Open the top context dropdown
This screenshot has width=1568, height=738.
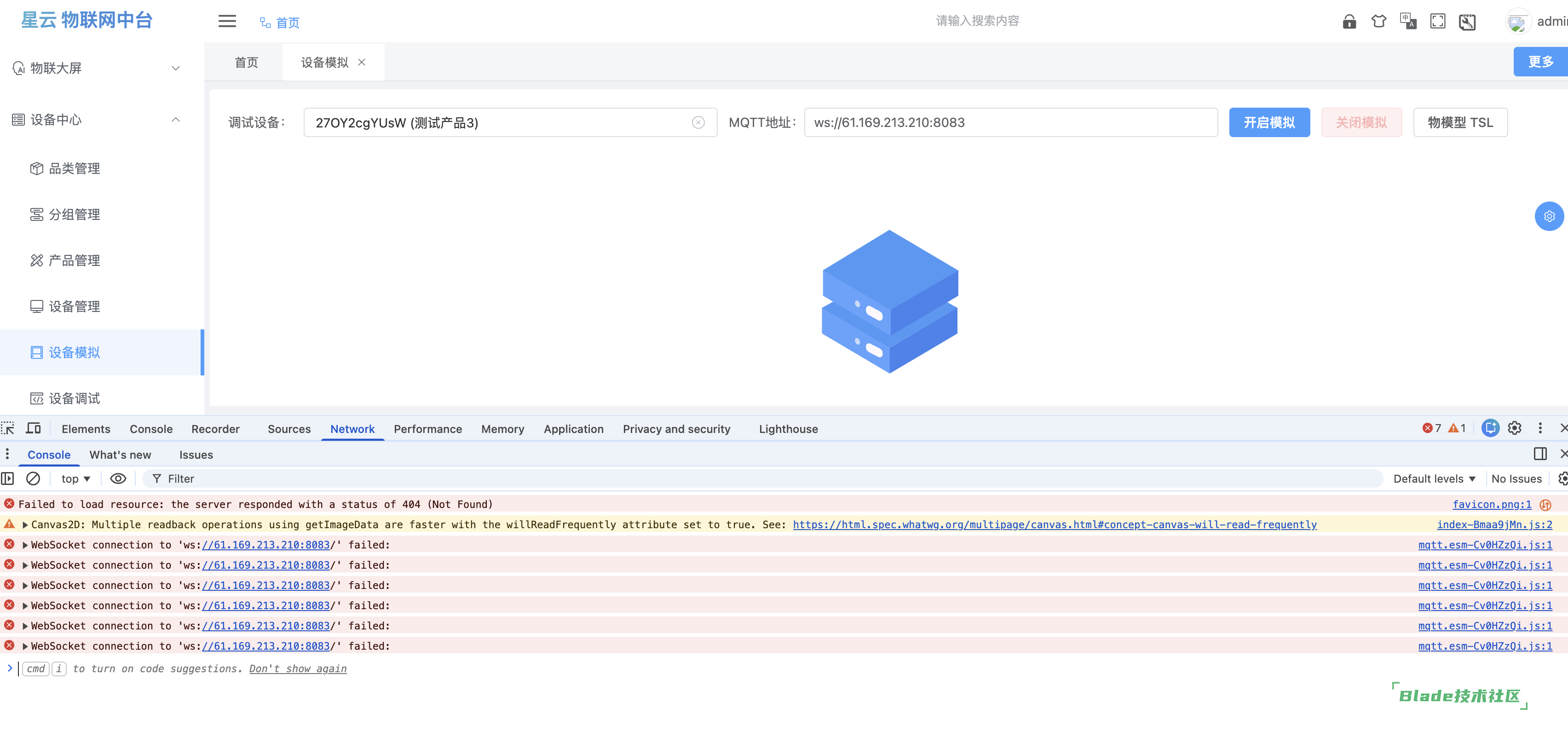tap(75, 479)
